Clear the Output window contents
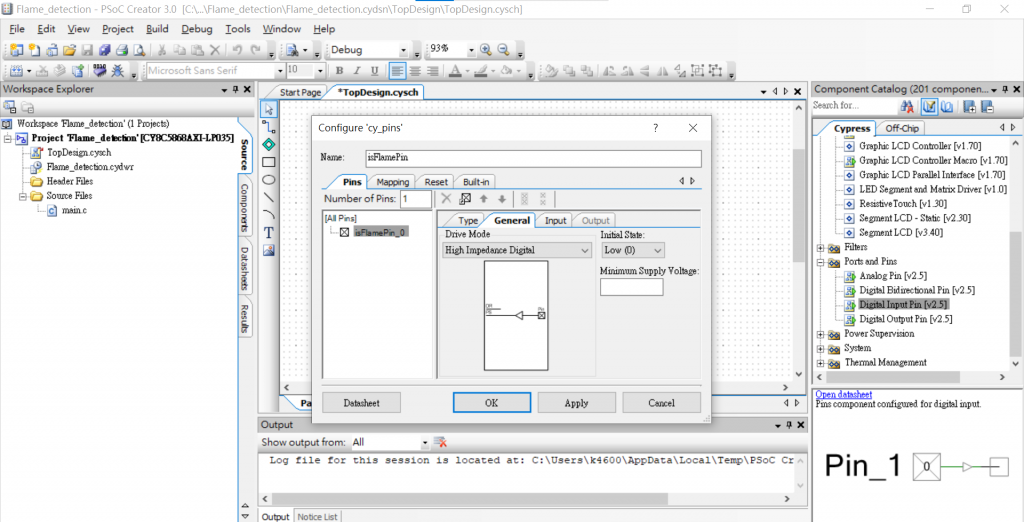 tap(440, 442)
